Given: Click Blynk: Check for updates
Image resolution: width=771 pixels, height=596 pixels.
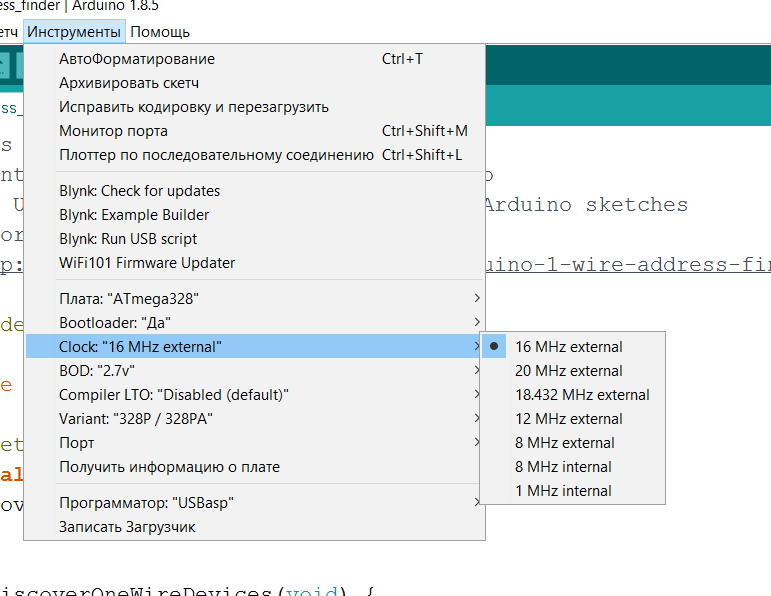Looking at the screenshot, I should point(254,191).
